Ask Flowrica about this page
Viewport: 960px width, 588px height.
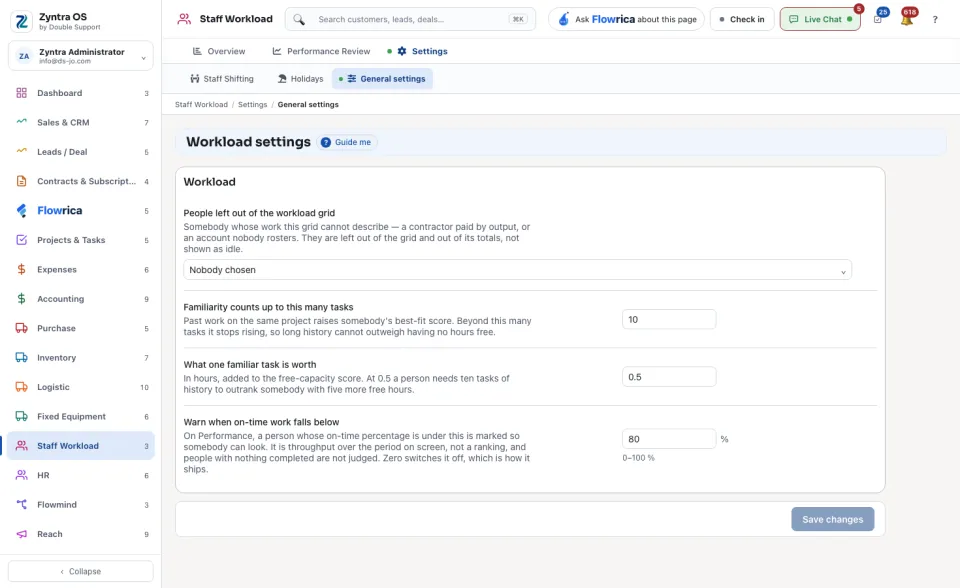pos(626,19)
